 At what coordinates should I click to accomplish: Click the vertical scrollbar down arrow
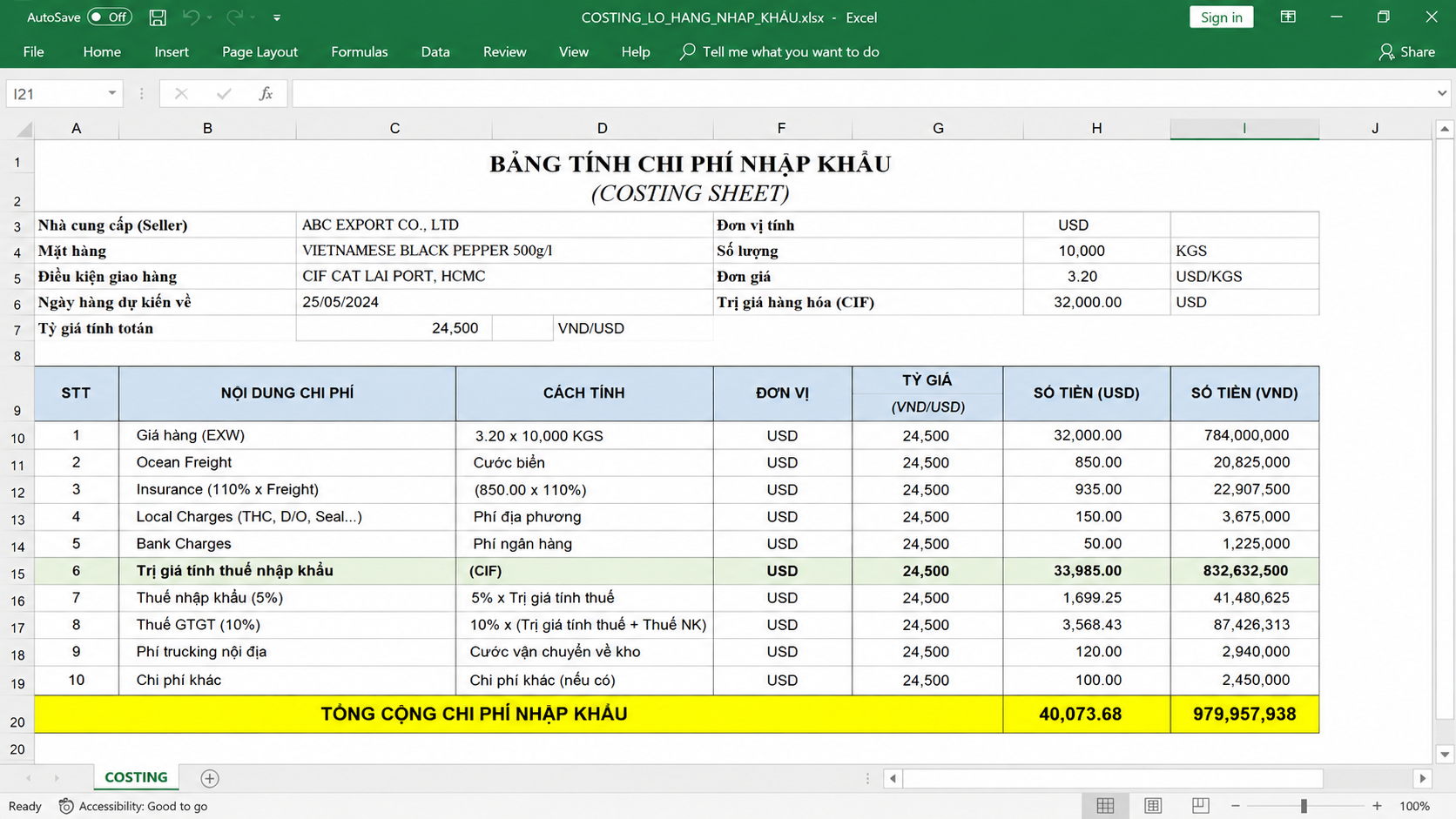click(x=1445, y=754)
